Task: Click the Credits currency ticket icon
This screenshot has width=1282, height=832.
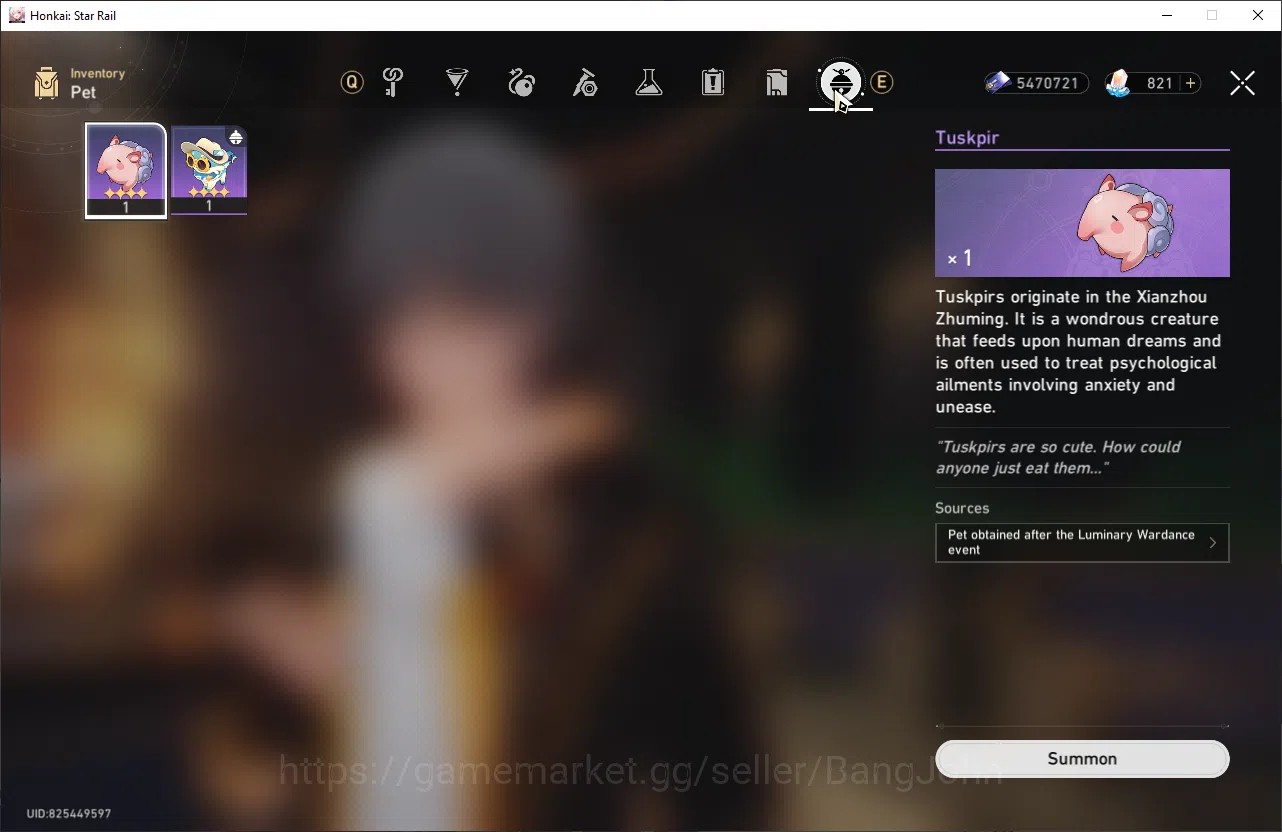Action: click(x=998, y=83)
